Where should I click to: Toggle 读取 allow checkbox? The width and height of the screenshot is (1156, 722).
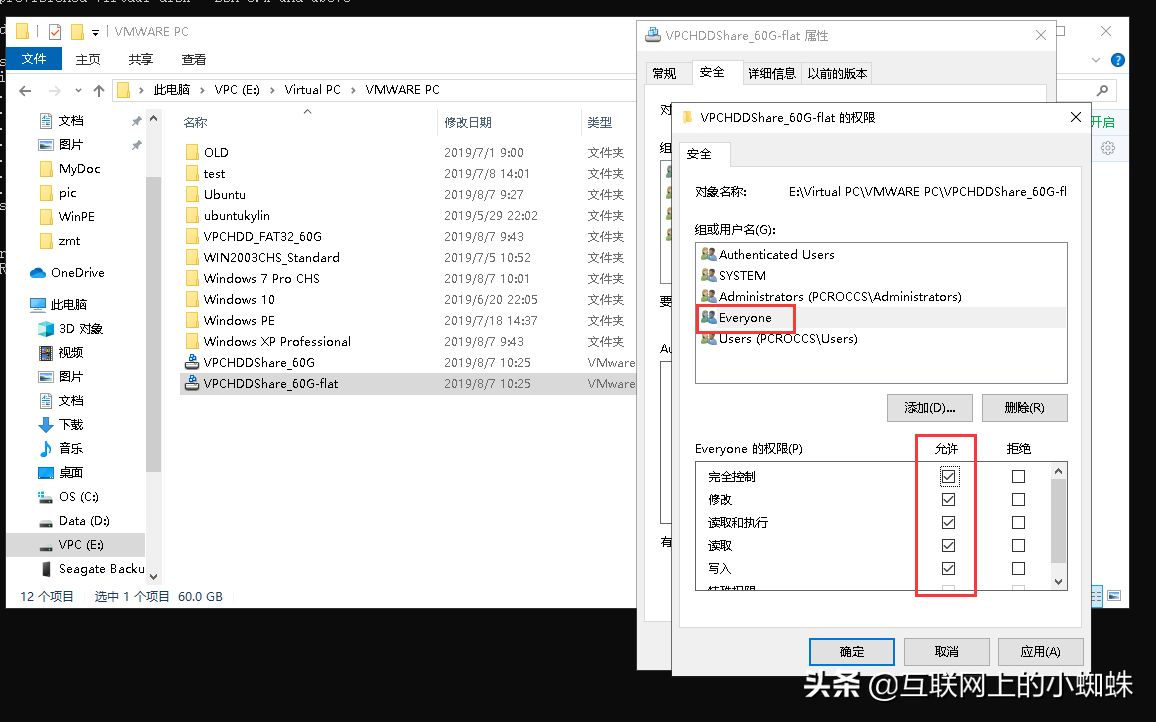pyautogui.click(x=948, y=546)
